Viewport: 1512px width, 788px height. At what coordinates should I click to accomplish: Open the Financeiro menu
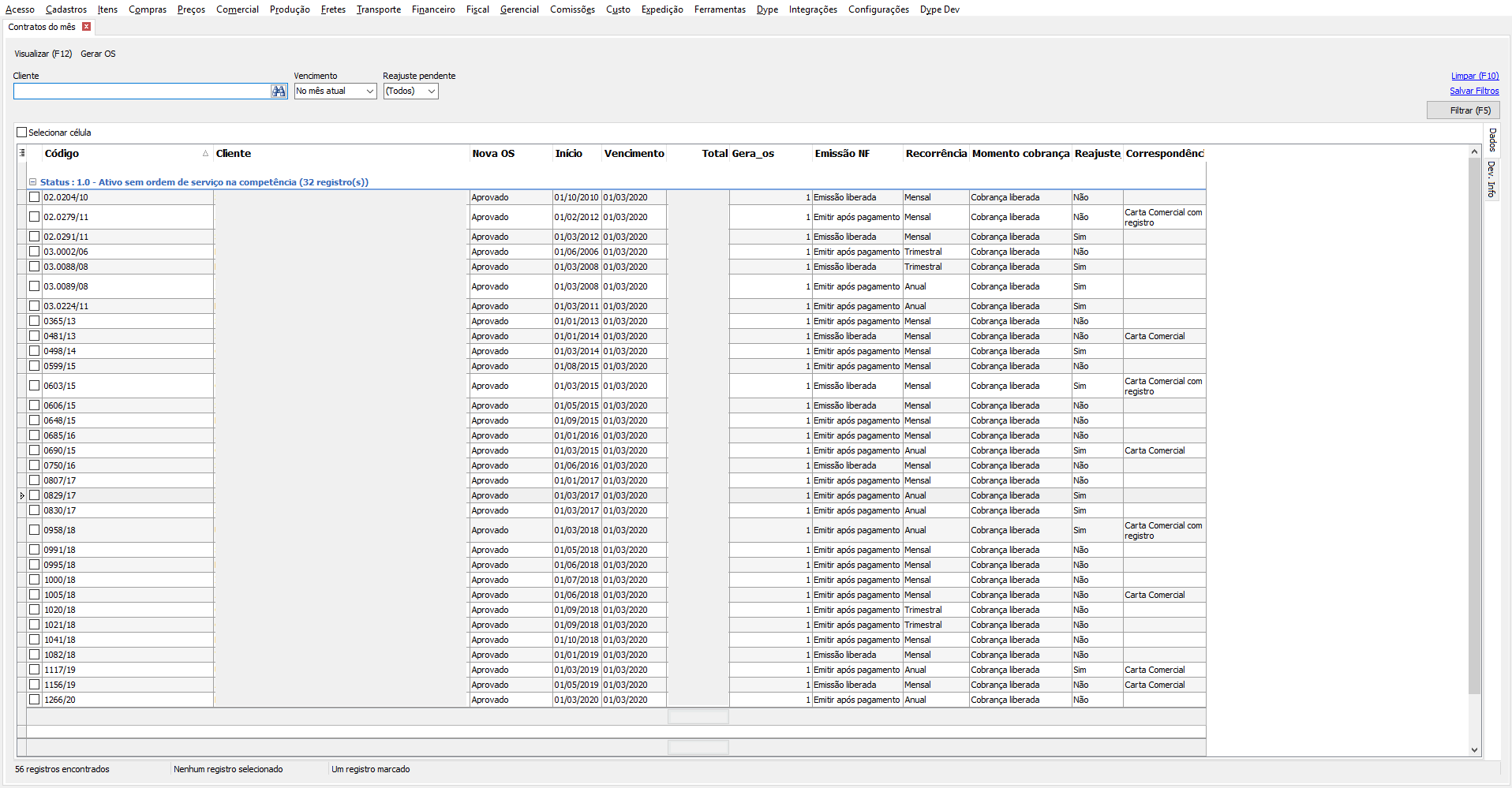433,9
